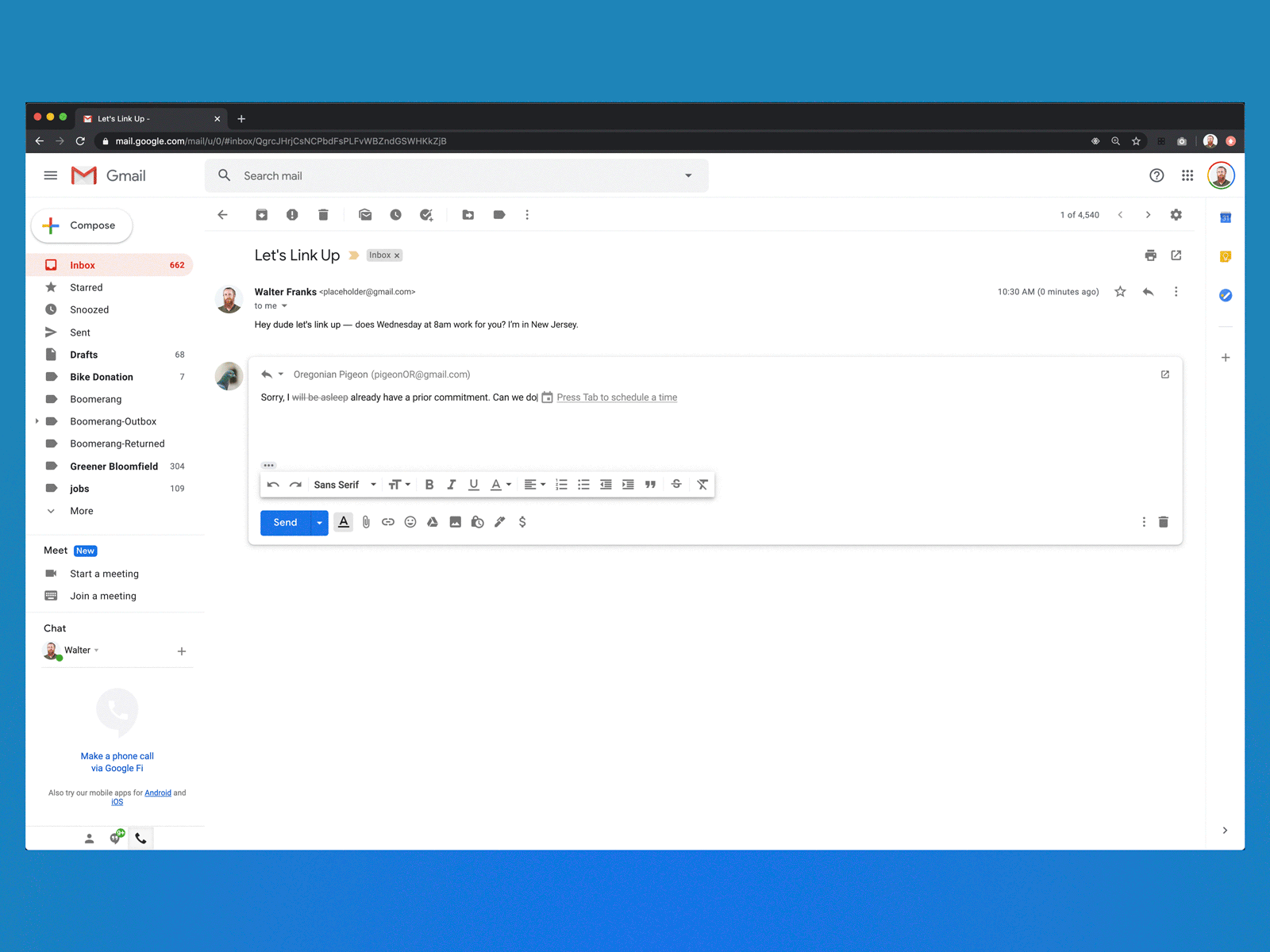This screenshot has height=952, width=1270.
Task: Archive the Let's Link Up conversation
Action: coord(262,214)
